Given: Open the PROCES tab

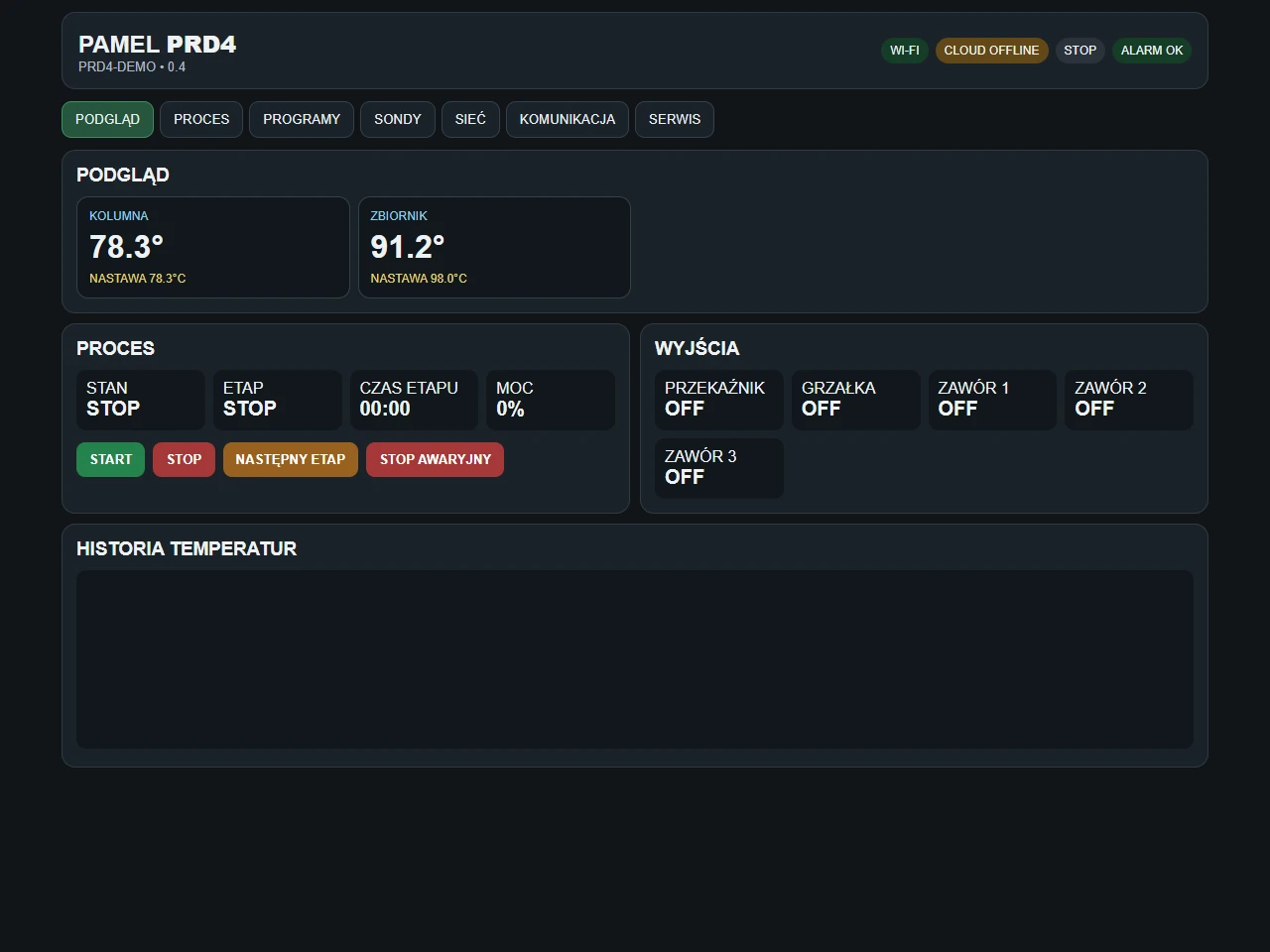Looking at the screenshot, I should 201,119.
